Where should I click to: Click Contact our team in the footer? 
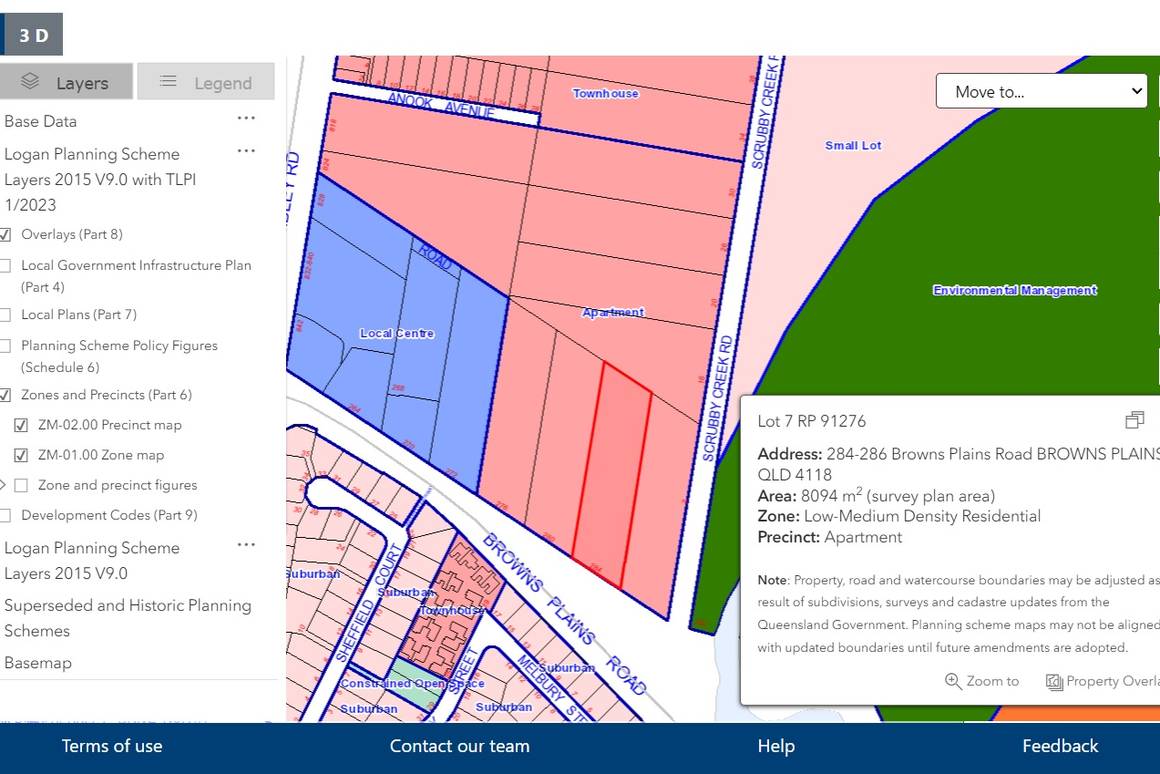pyautogui.click(x=459, y=746)
